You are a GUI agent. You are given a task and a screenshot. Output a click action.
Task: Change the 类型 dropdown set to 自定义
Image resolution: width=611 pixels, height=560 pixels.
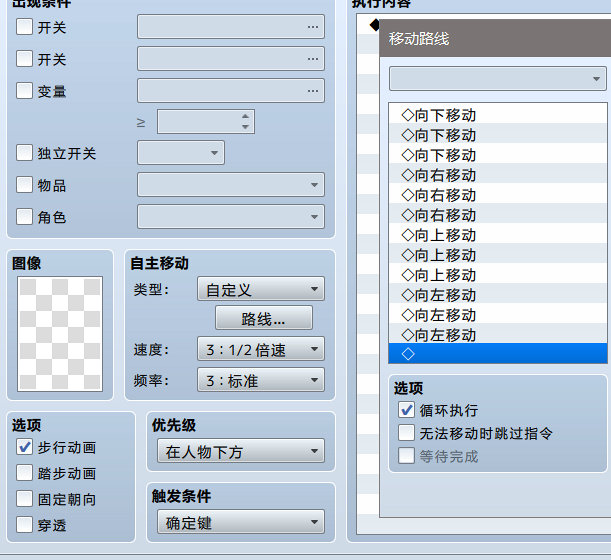click(261, 289)
